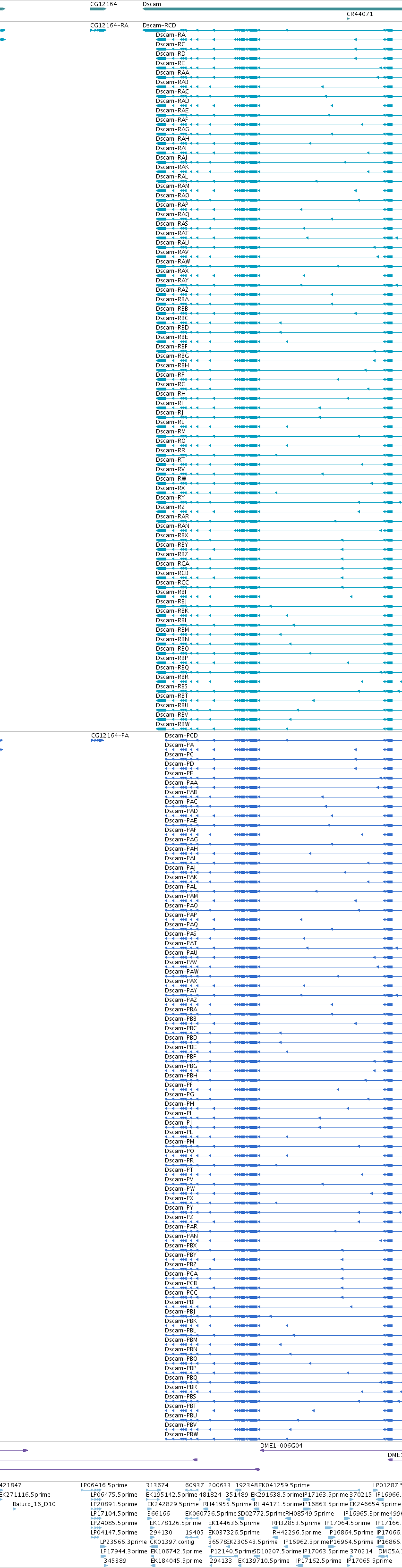Pick transcript label Dscam-RAN
Image resolution: width=402 pixels, height=1568 pixels.
[172, 526]
